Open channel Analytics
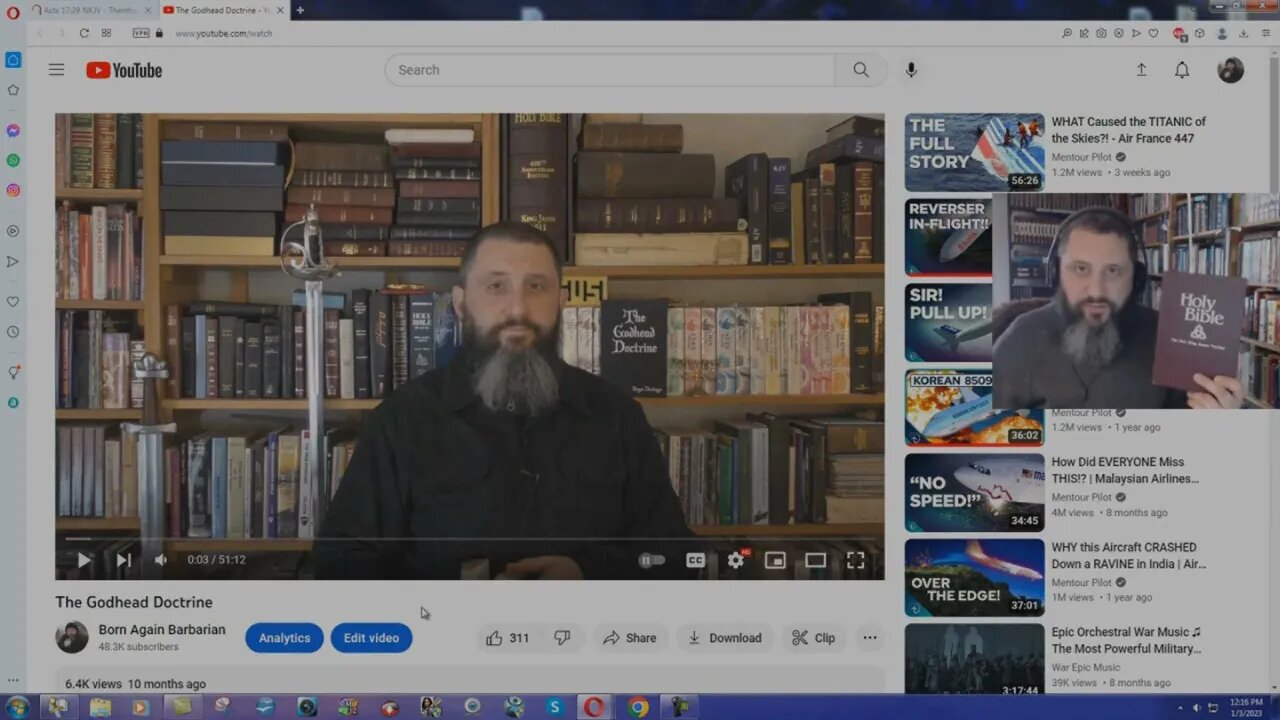This screenshot has width=1280, height=720. (284, 638)
